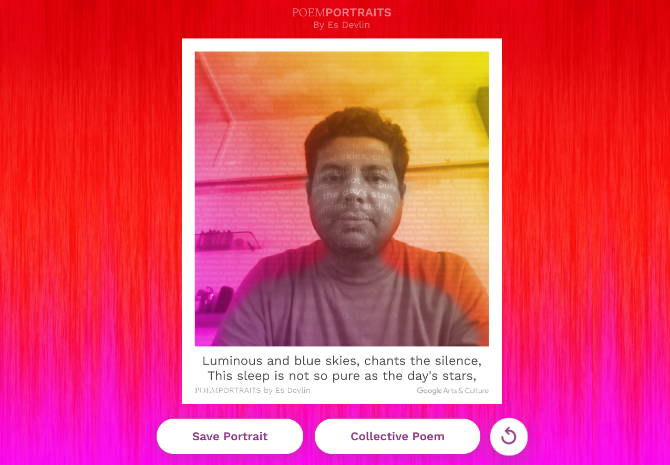Click the POEMPORTRAITS header logo

[341, 12]
